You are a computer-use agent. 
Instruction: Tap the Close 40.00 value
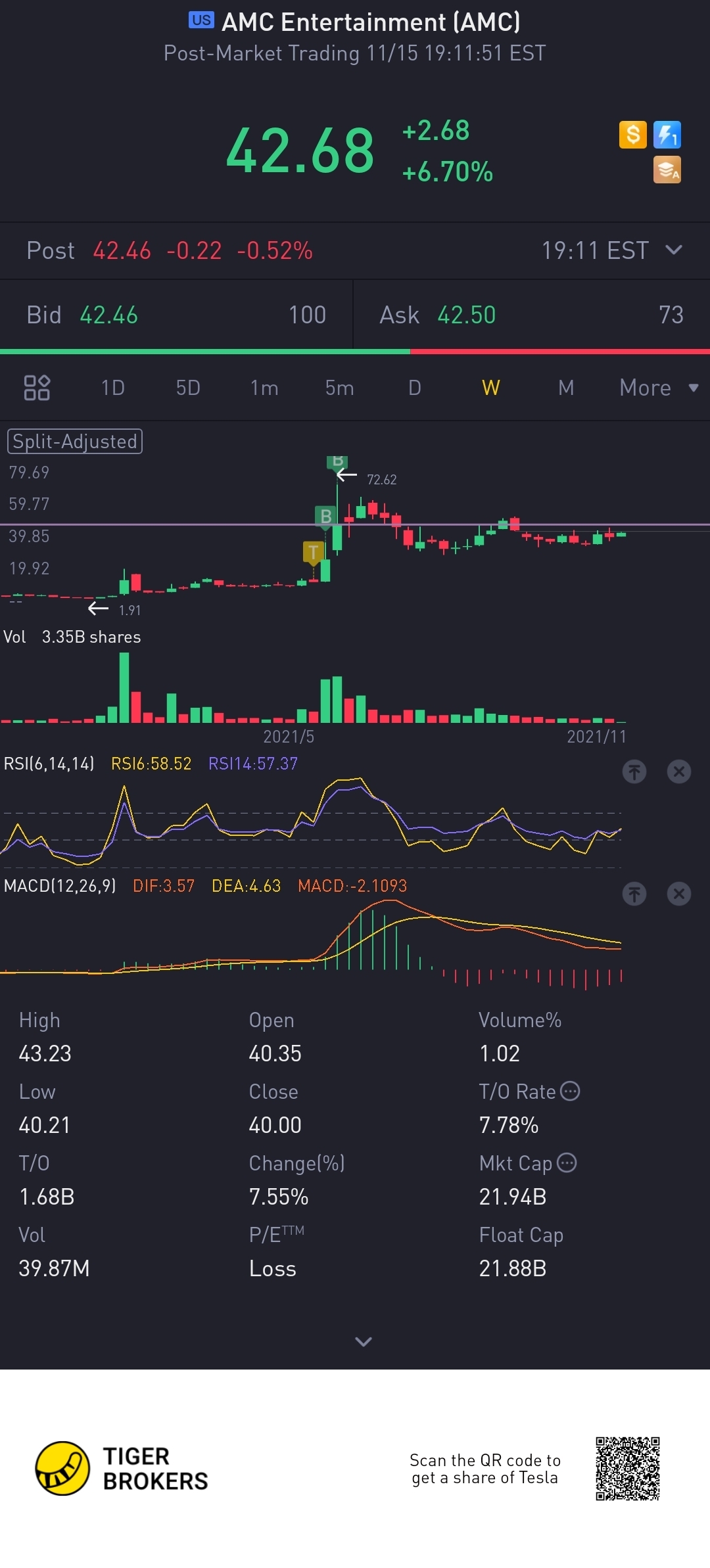coord(275,1125)
